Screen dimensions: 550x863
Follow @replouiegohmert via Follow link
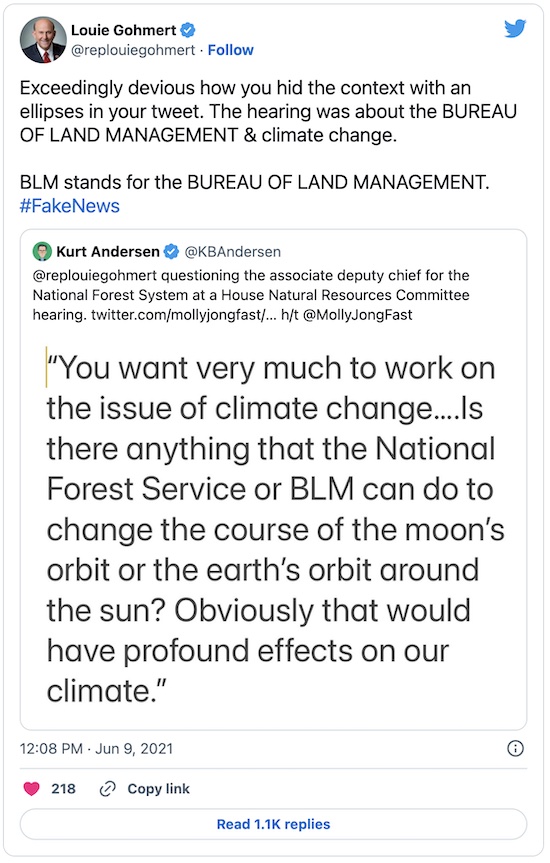pyautogui.click(x=230, y=50)
